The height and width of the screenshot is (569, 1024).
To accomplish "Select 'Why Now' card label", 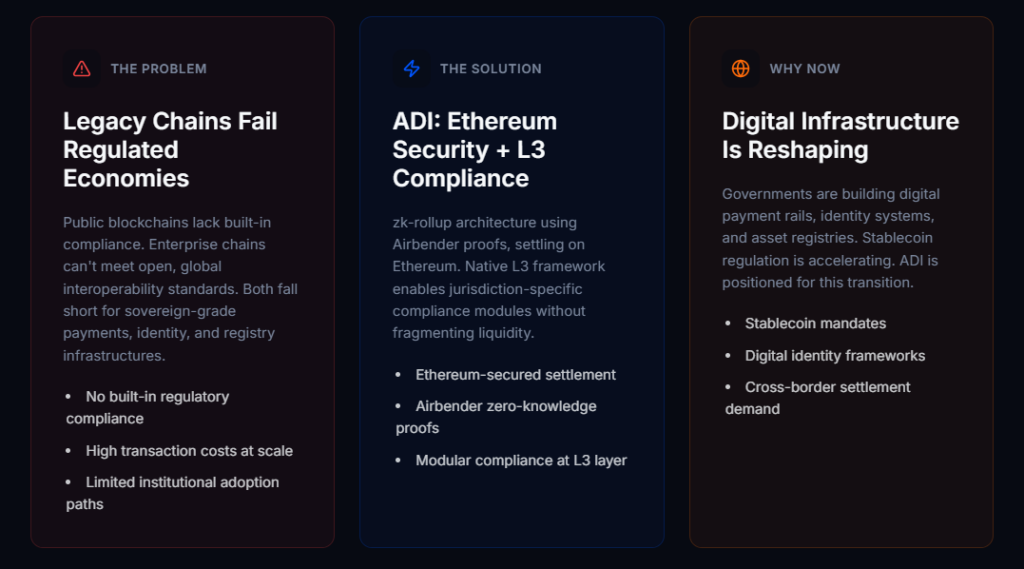I will pyautogui.click(x=804, y=69).
